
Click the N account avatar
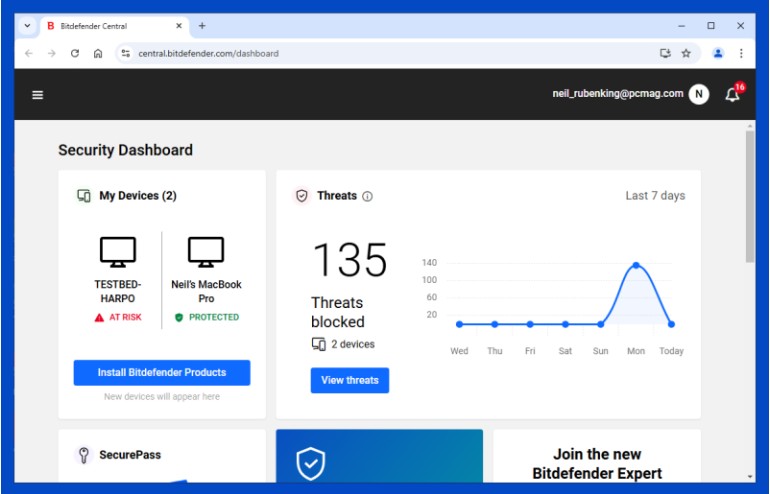point(699,94)
